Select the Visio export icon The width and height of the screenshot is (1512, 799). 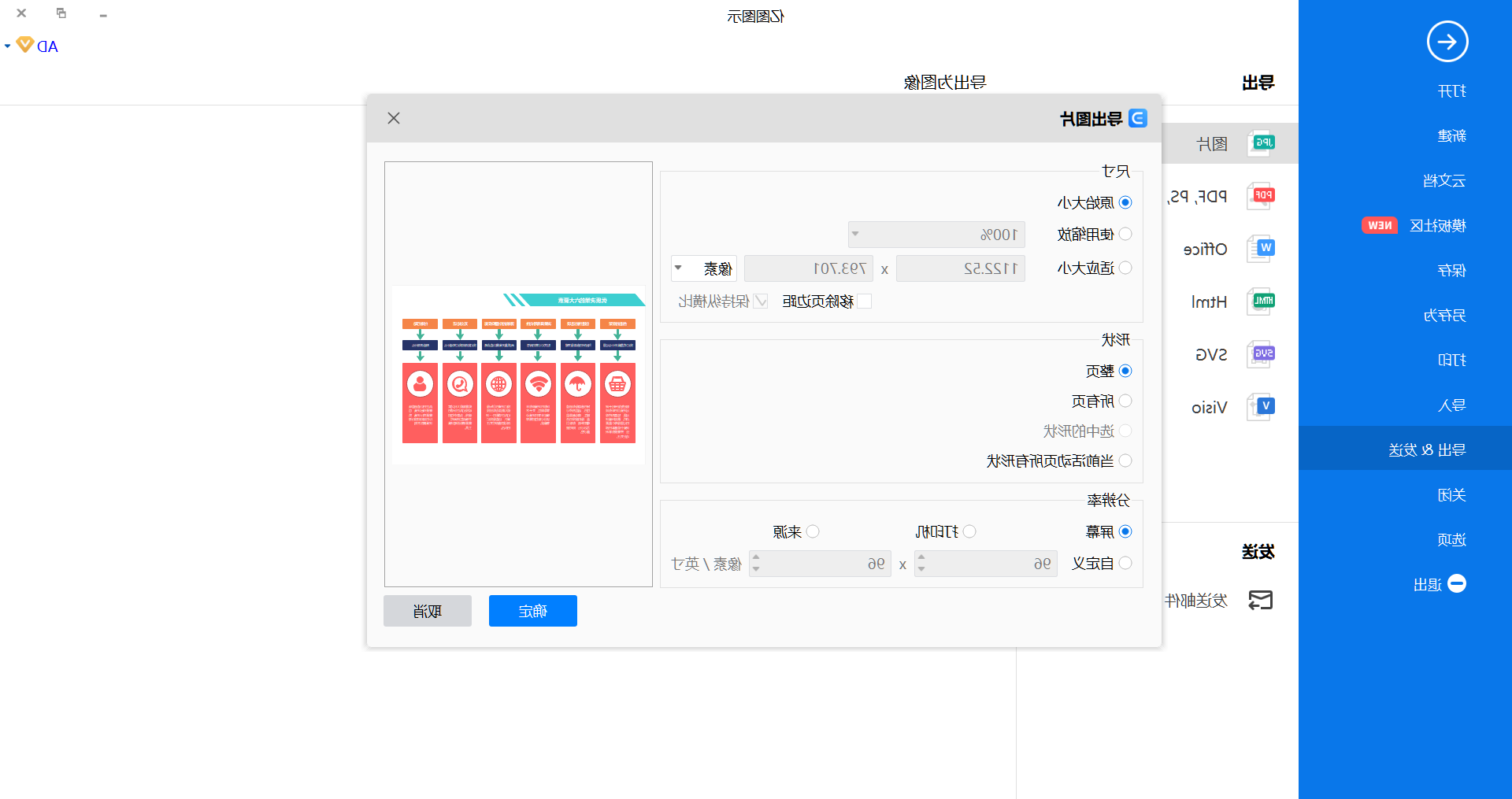point(1261,407)
